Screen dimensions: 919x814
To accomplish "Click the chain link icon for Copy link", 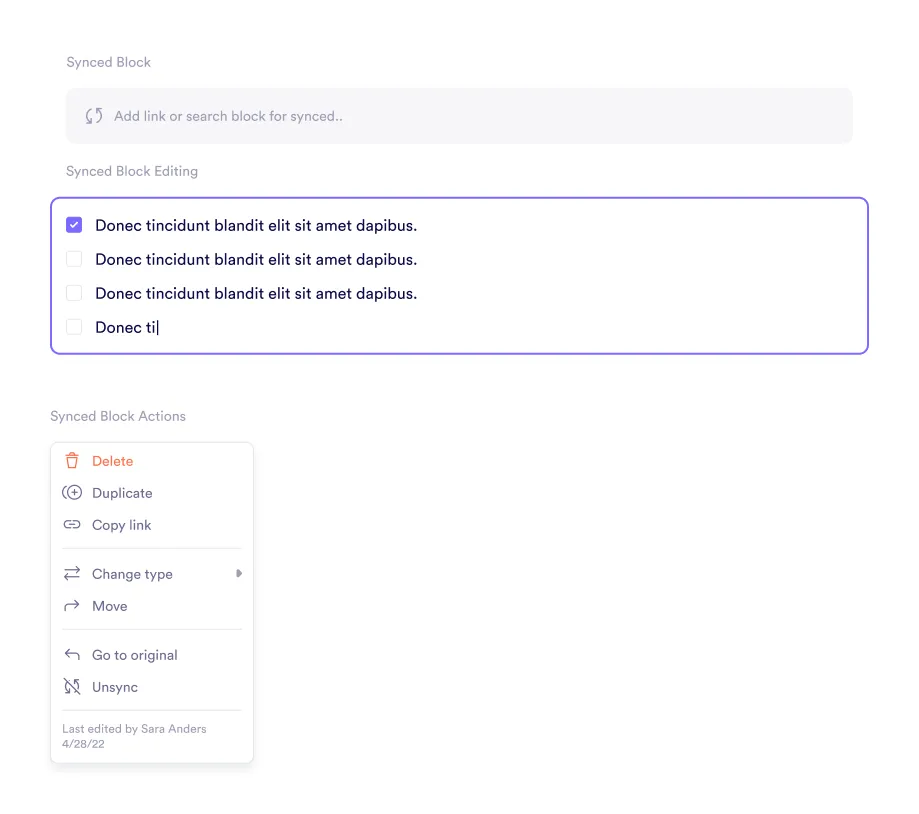I will [x=72, y=525].
